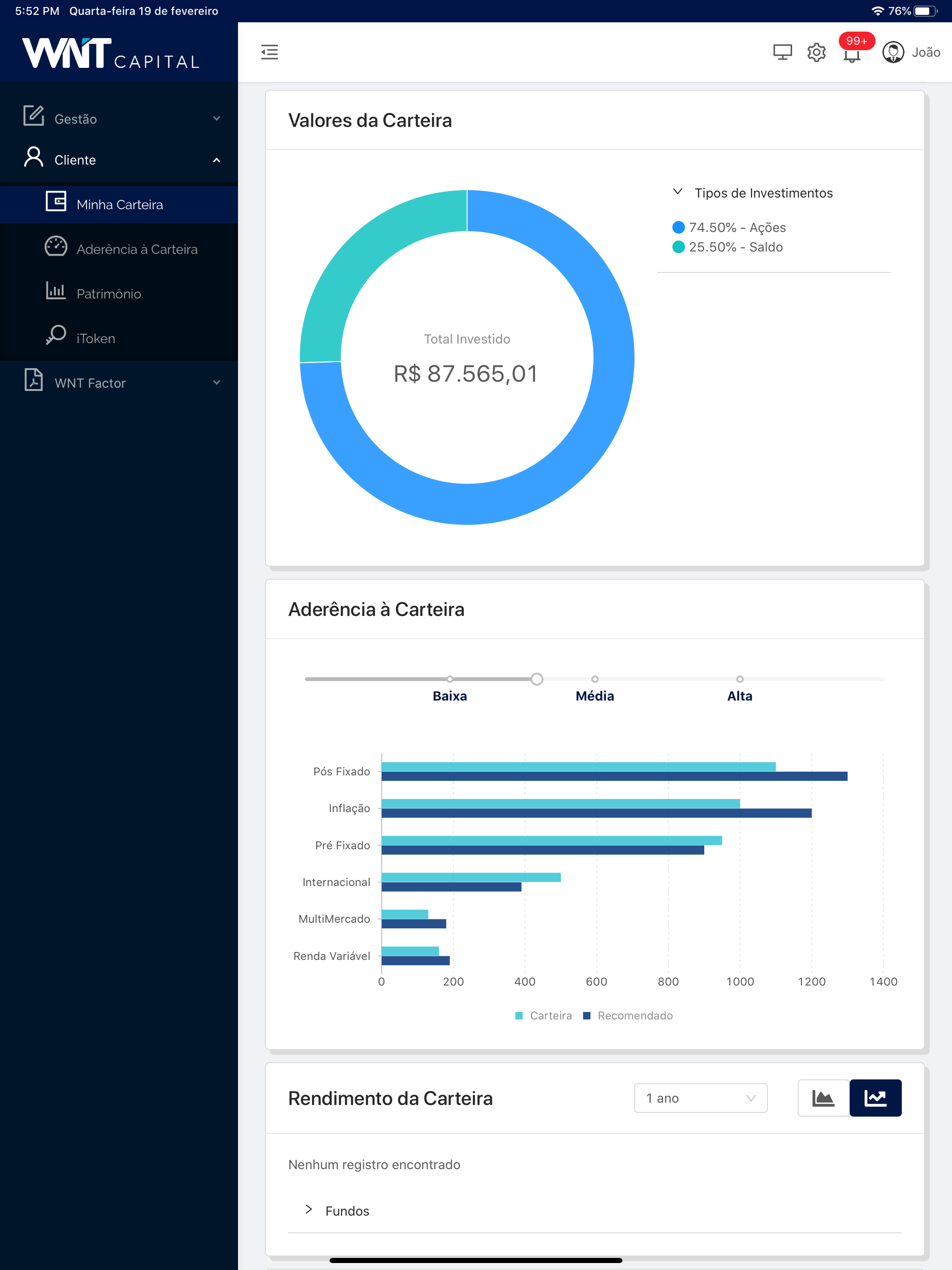Set slider to Baixa marker
The height and width of the screenshot is (1270, 952).
point(450,679)
